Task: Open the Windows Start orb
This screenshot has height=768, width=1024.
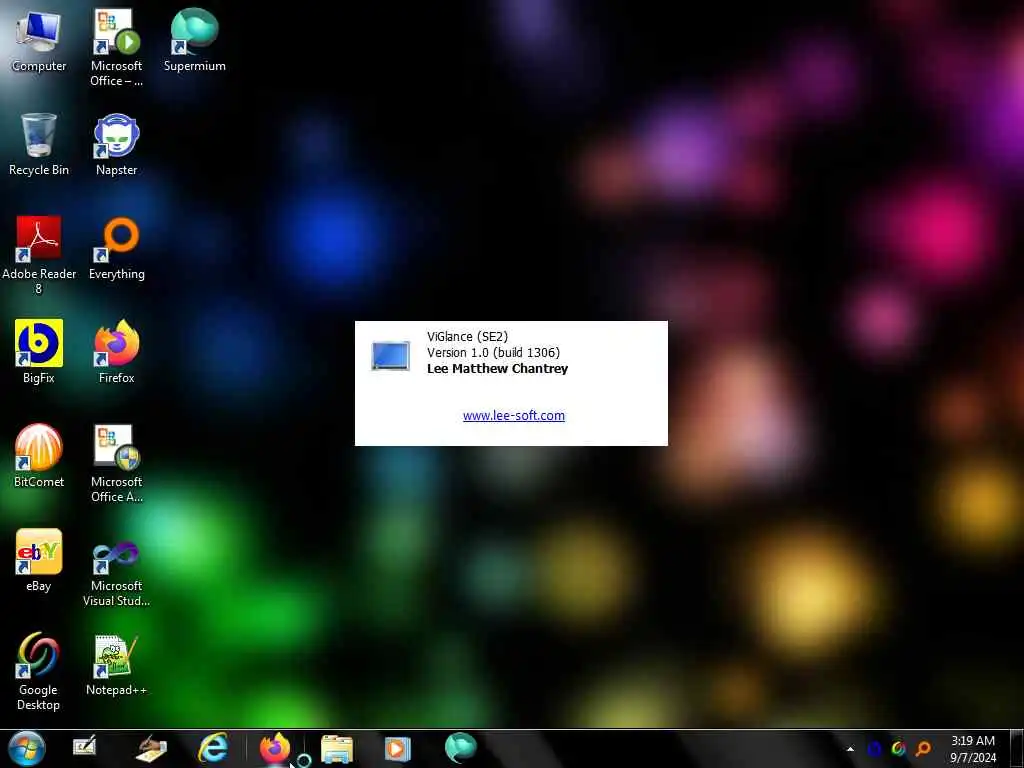Action: [x=27, y=748]
